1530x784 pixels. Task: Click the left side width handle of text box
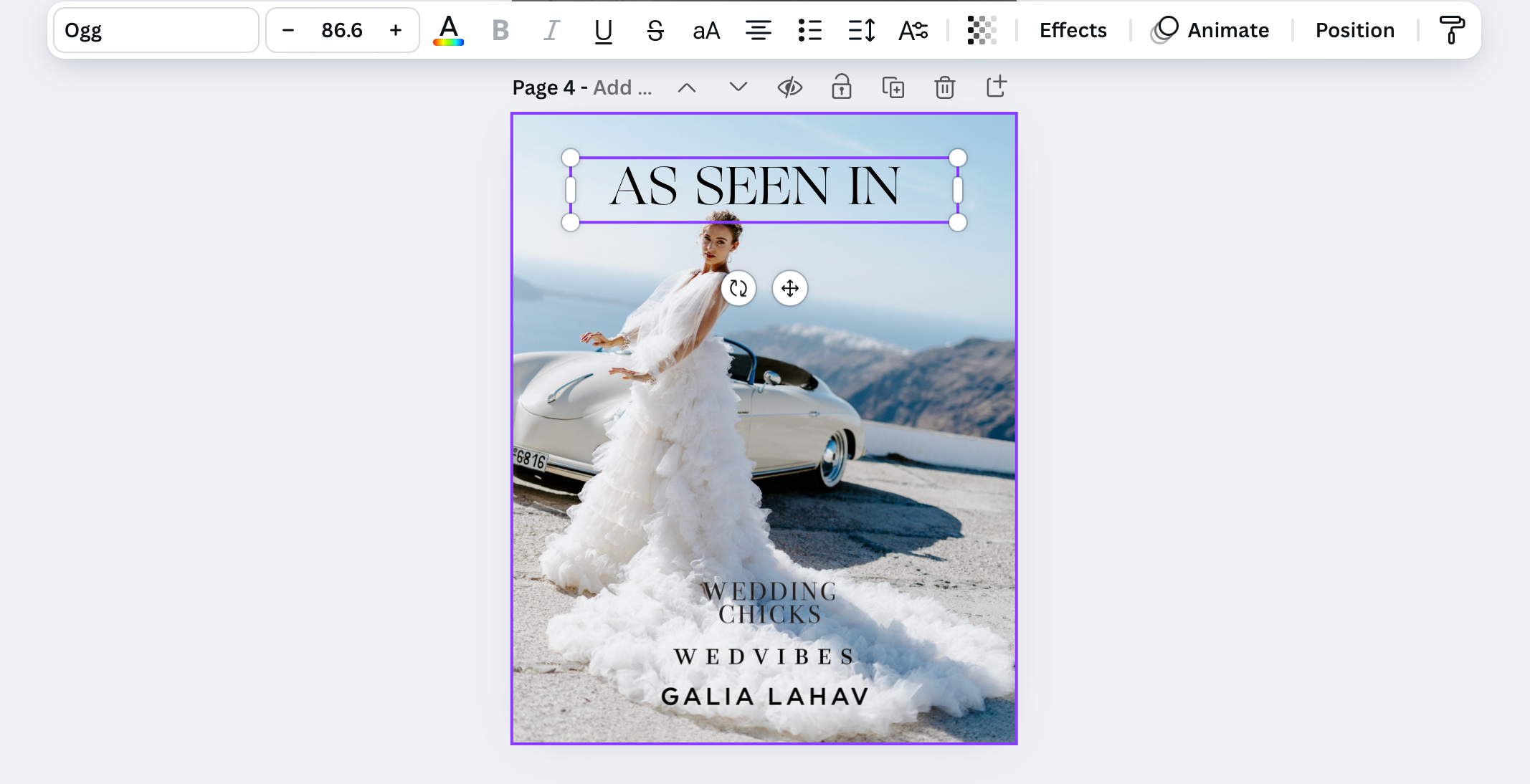pyautogui.click(x=571, y=190)
